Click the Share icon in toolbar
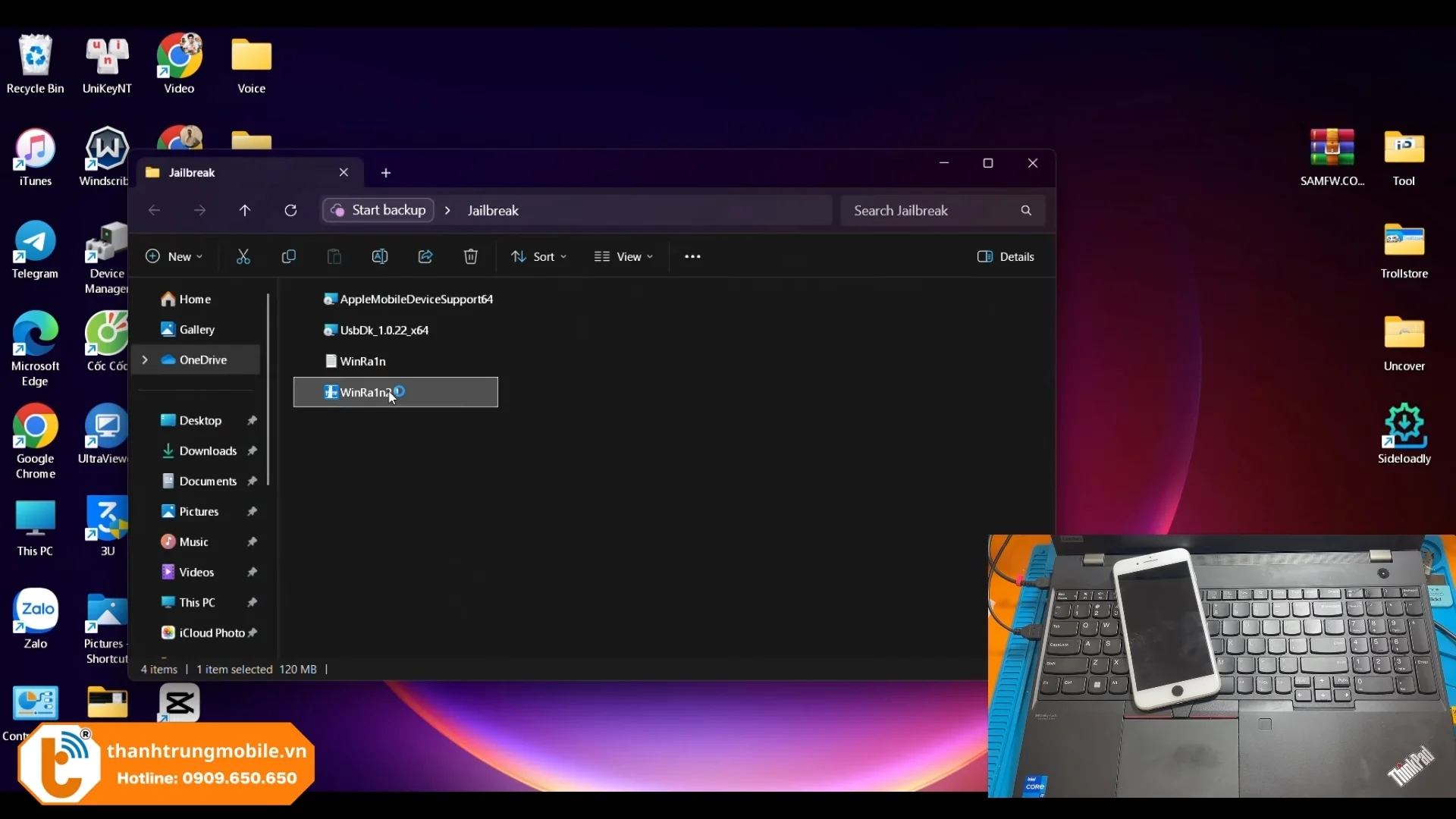Viewport: 1456px width, 819px height. tap(425, 257)
